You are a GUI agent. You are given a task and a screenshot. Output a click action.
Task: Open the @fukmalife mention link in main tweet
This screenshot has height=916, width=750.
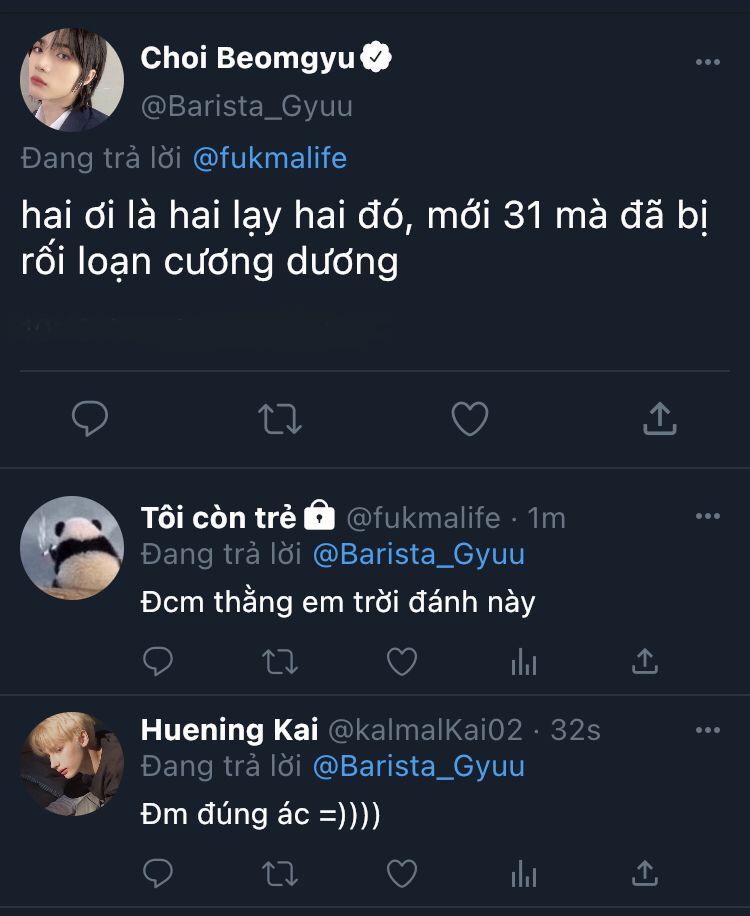[x=269, y=158]
